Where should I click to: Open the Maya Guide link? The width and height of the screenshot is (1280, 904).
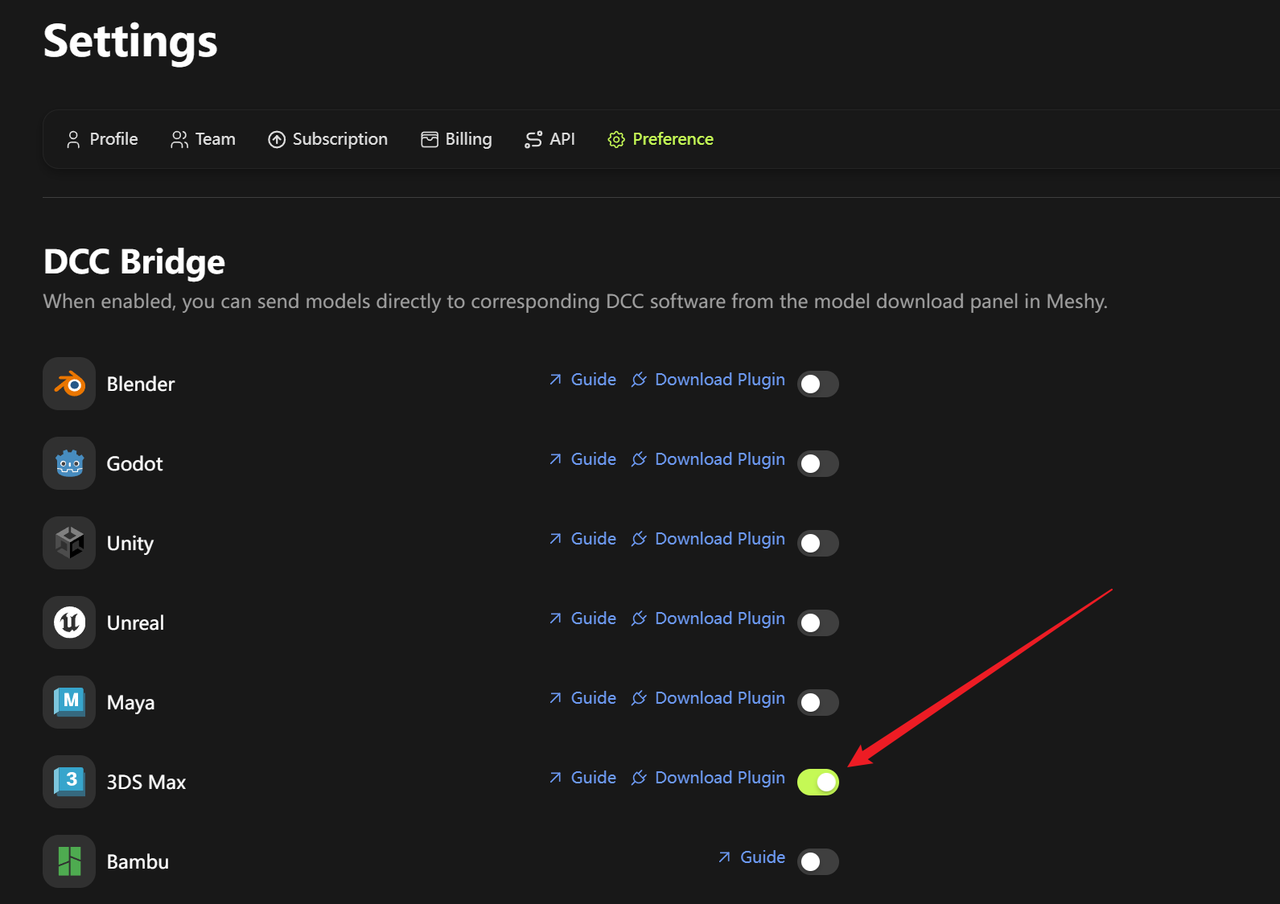[x=582, y=697]
